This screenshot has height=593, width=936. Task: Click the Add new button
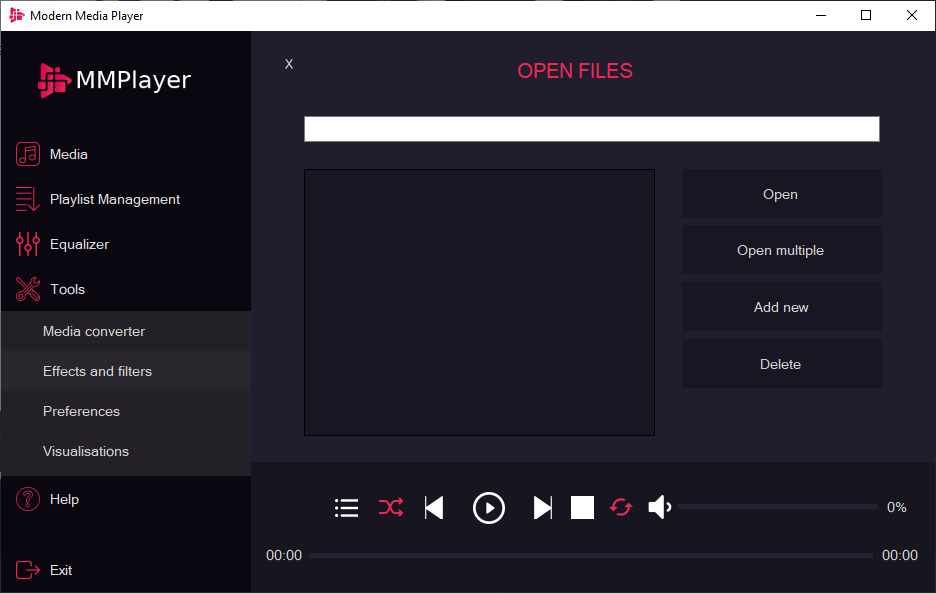[x=781, y=307]
